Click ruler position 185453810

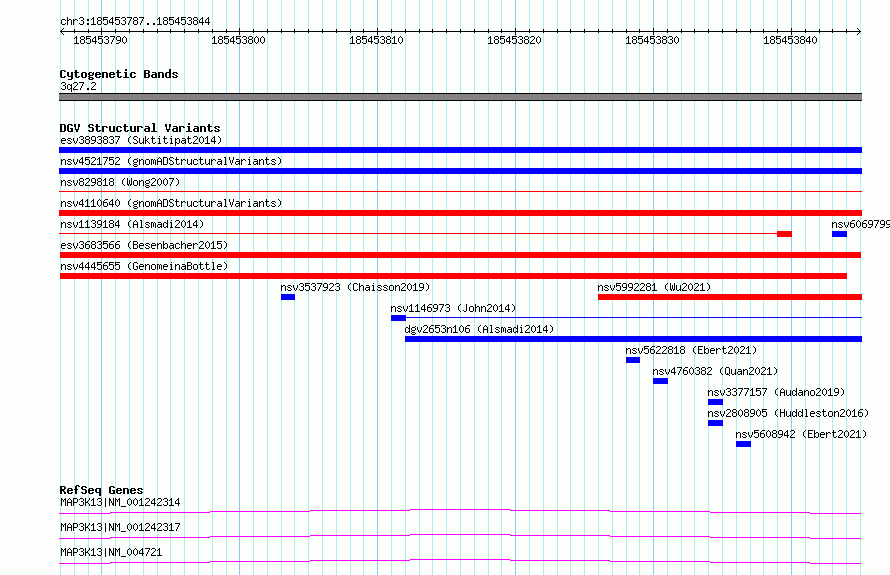376,40
